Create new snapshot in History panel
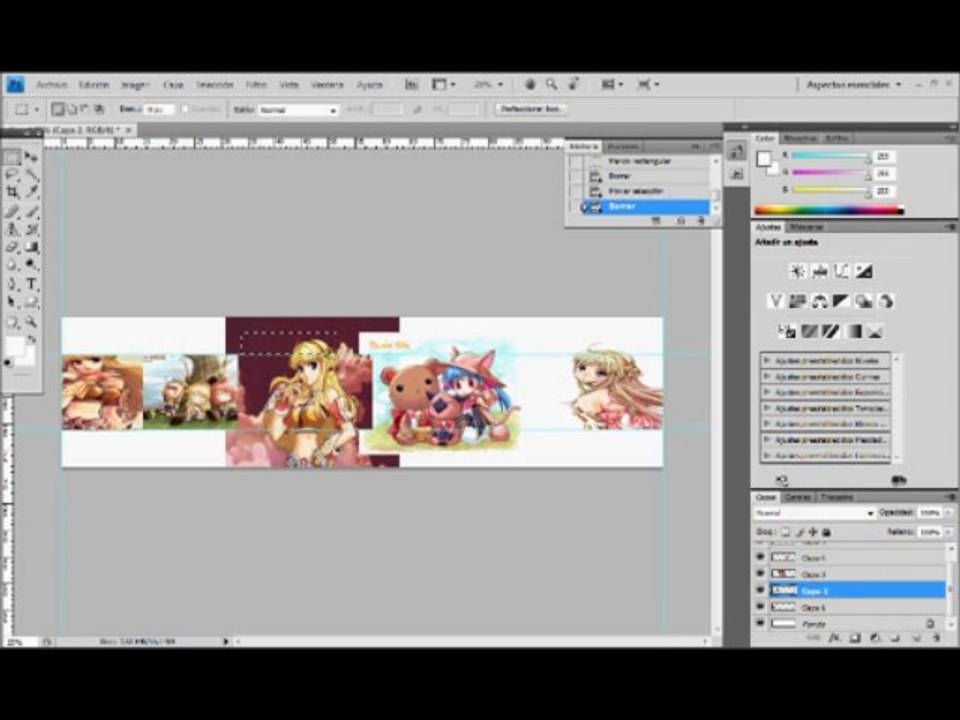Image resolution: width=960 pixels, height=720 pixels. coord(680,220)
